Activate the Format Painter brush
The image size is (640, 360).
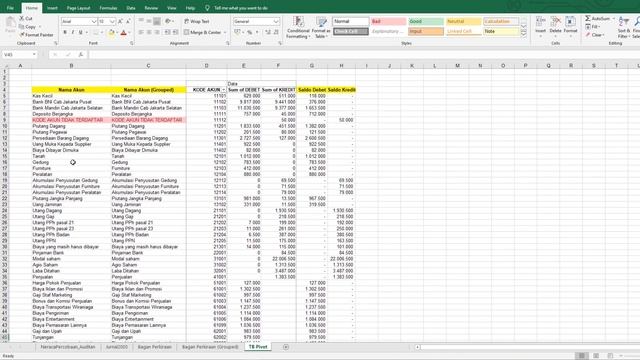(22, 35)
